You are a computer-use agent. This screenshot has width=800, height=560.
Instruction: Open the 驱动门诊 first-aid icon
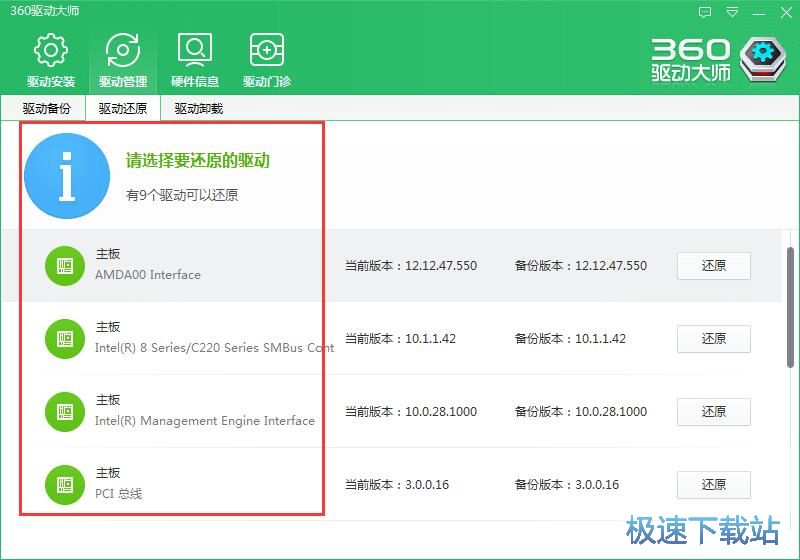tap(266, 50)
